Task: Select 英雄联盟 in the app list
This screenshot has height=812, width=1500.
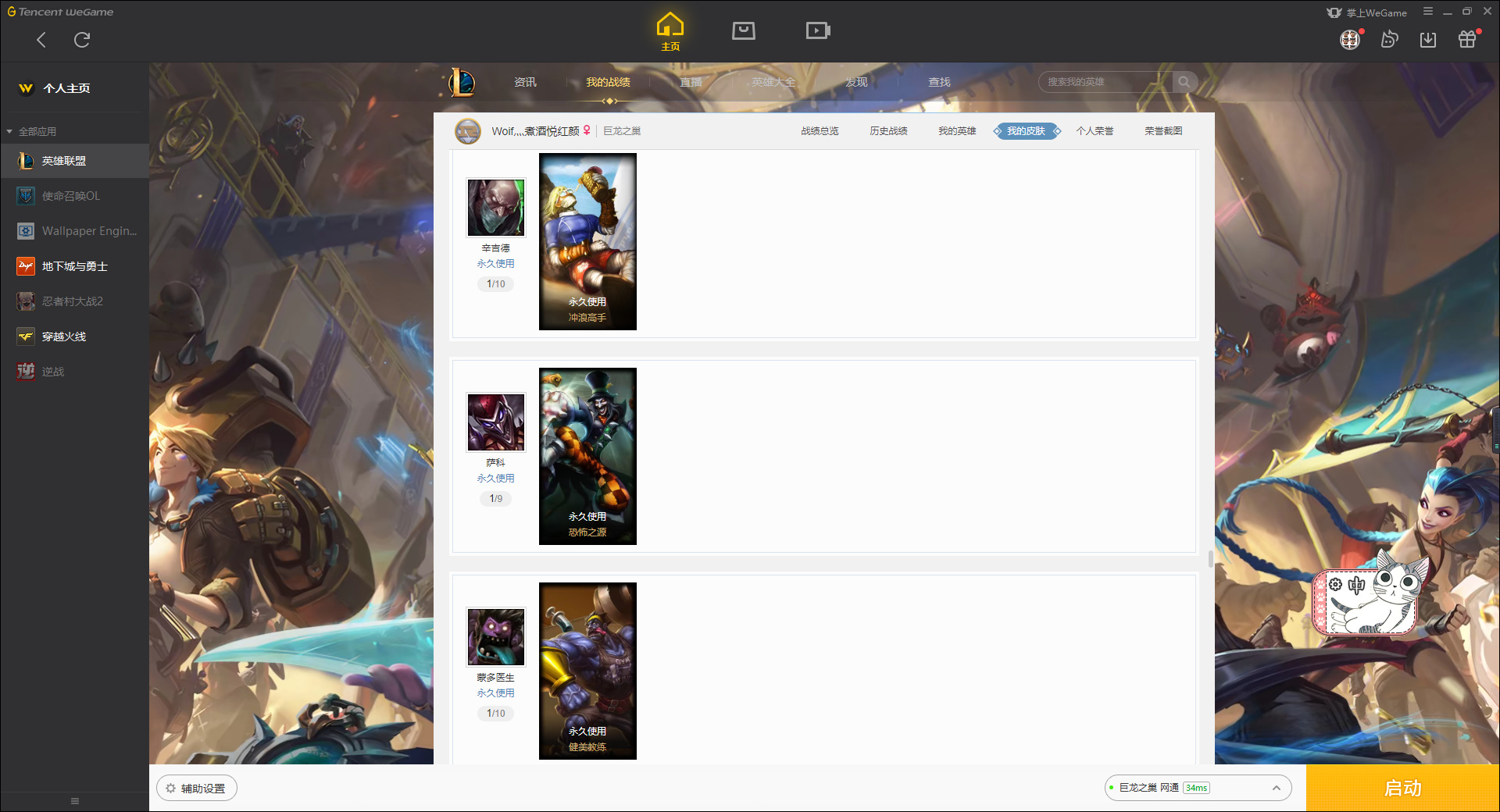Action: pos(74,161)
